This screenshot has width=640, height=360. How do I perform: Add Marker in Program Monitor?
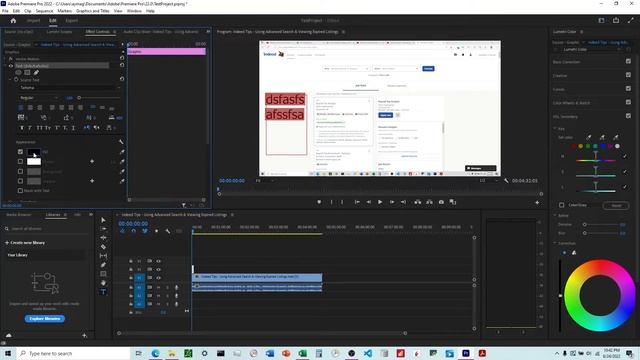tap(319, 202)
